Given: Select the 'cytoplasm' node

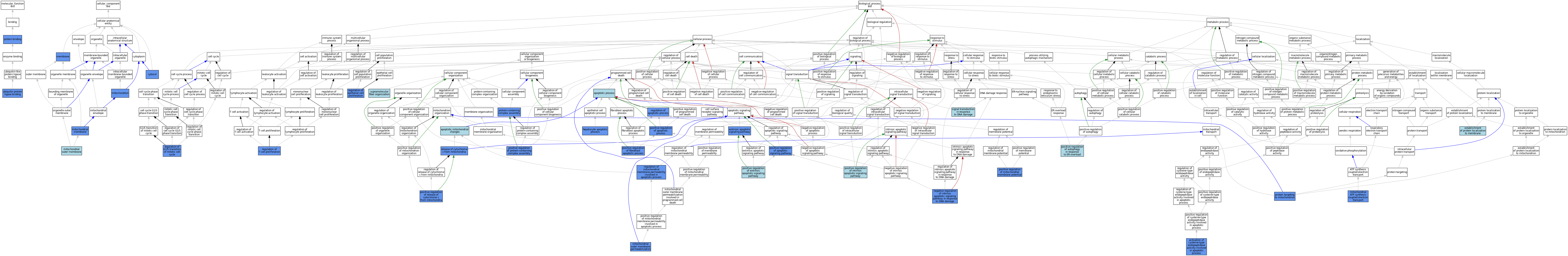Looking at the screenshot, I should [x=139, y=57].
